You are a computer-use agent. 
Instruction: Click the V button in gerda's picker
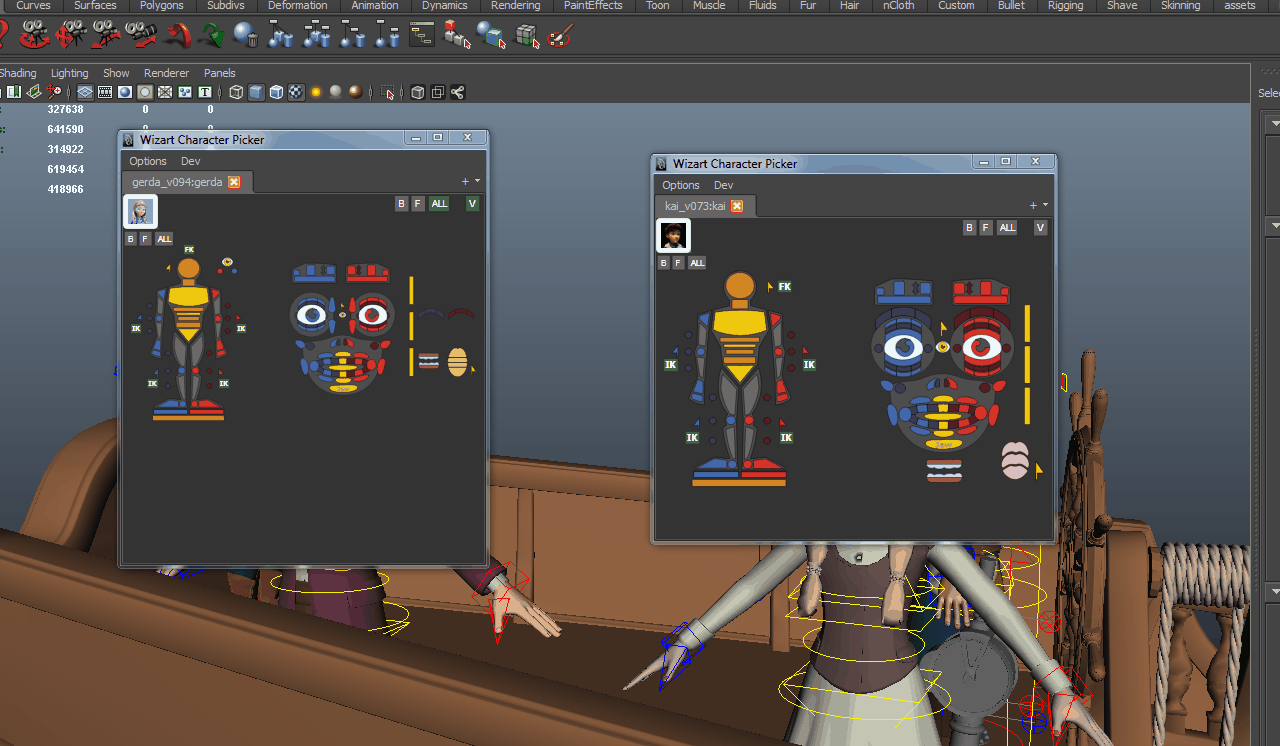[471, 203]
